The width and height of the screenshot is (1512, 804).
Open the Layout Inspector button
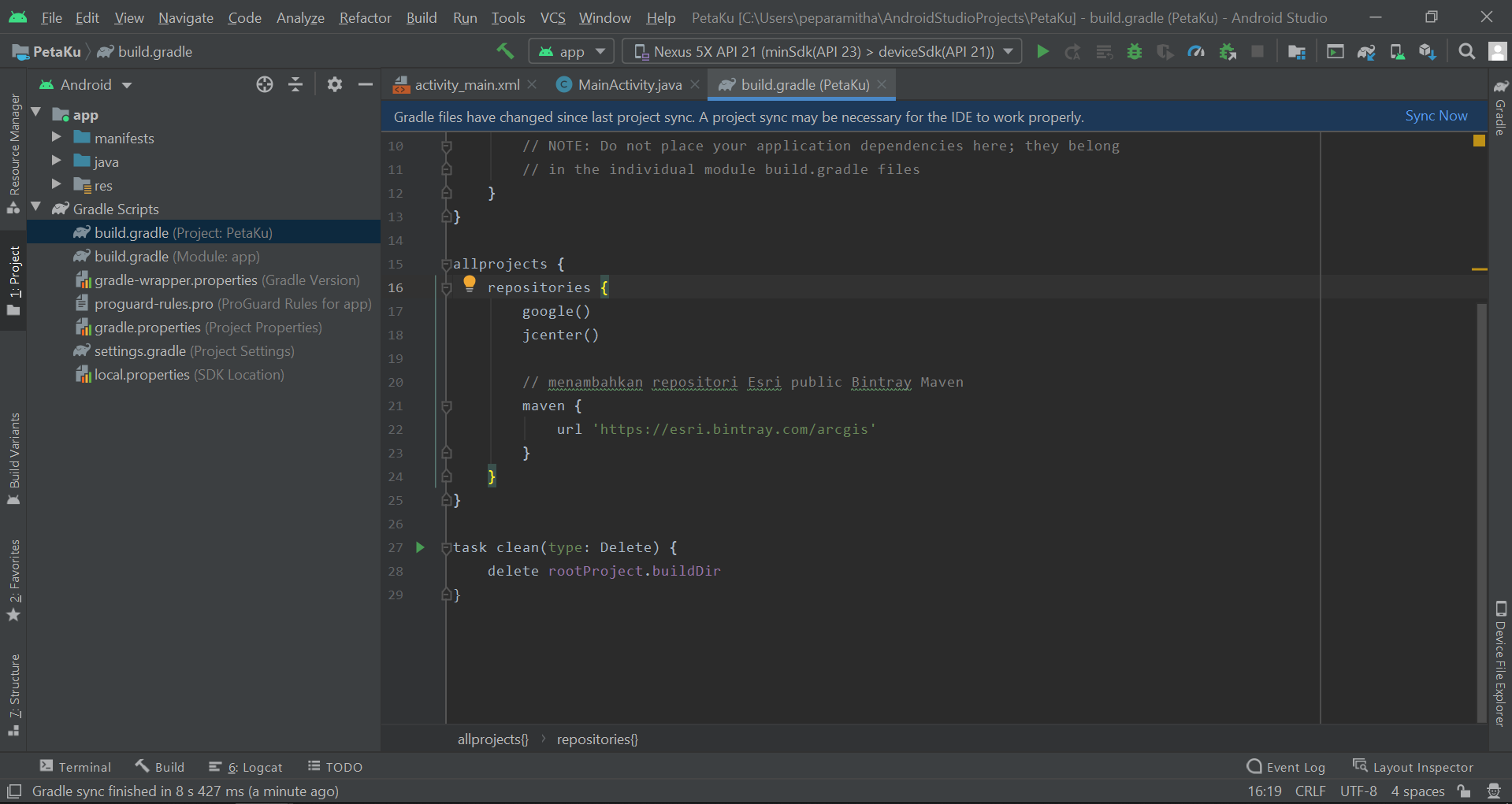click(x=1413, y=767)
